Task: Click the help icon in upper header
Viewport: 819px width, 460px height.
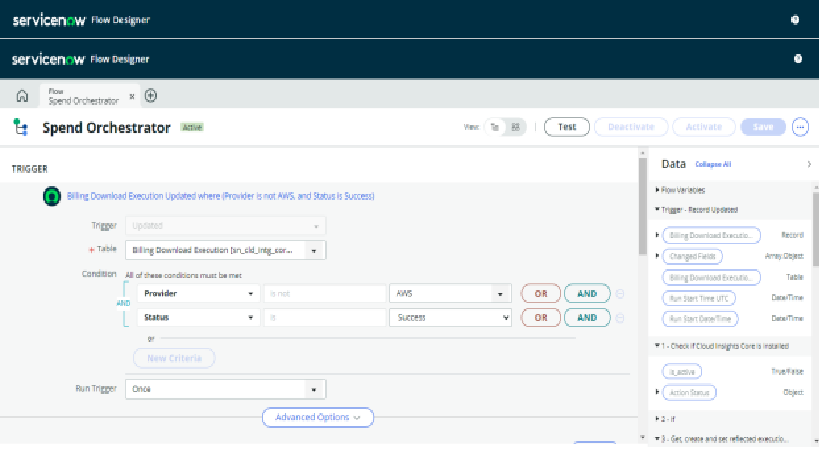Action: [795, 20]
